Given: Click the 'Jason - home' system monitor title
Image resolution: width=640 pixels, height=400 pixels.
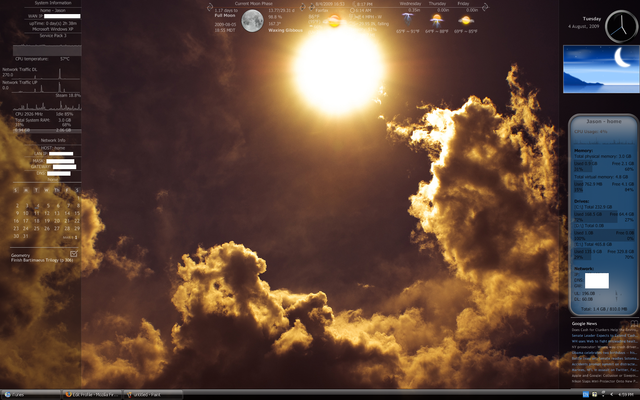Looking at the screenshot, I should click(x=604, y=121).
